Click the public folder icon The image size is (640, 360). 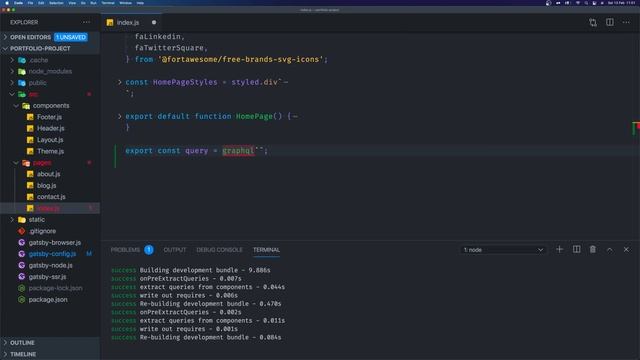coord(22,83)
